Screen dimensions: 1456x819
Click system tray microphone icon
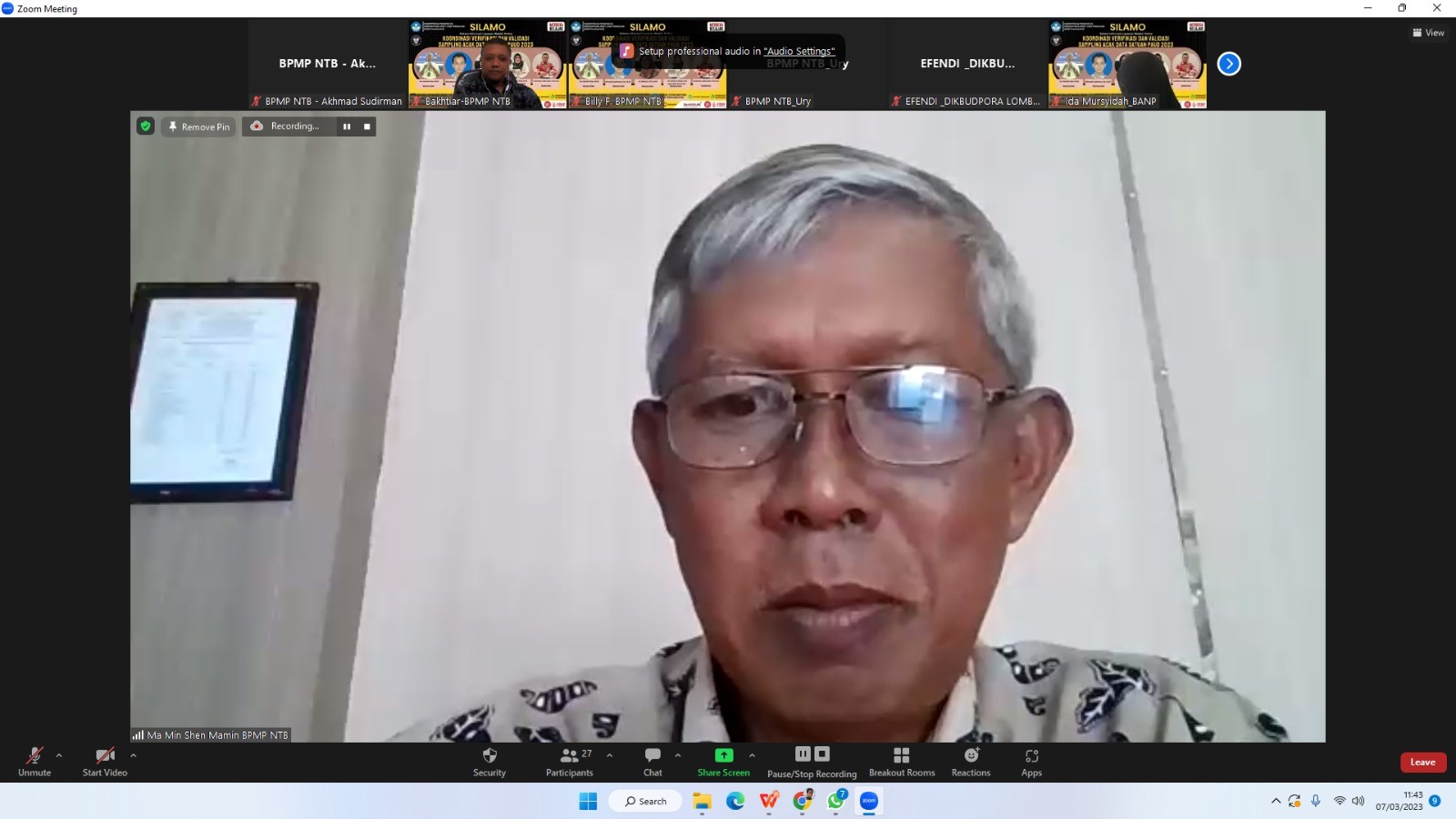[x=1316, y=801]
